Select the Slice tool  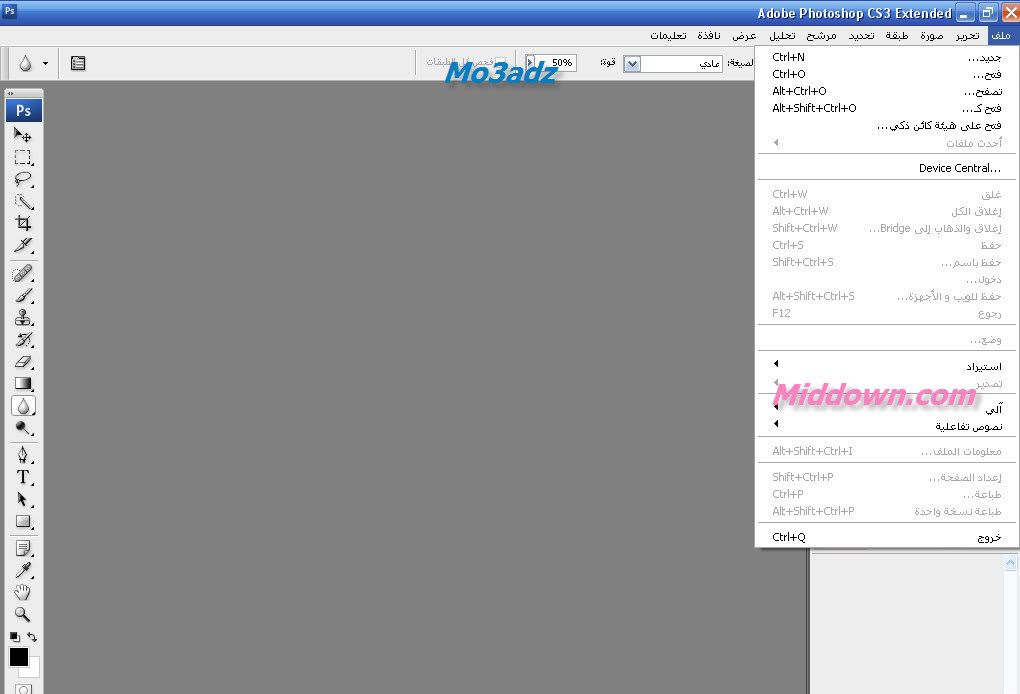[x=23, y=245]
